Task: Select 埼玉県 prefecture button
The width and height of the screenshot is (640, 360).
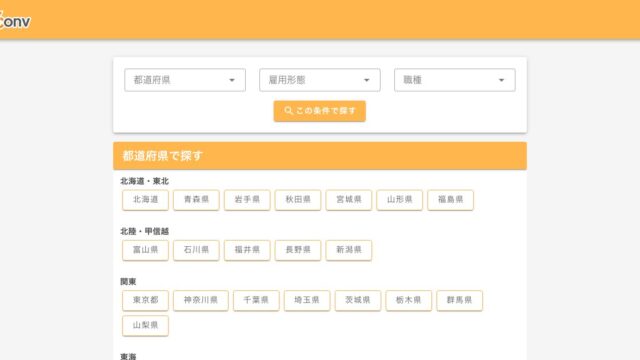Action: tap(307, 300)
